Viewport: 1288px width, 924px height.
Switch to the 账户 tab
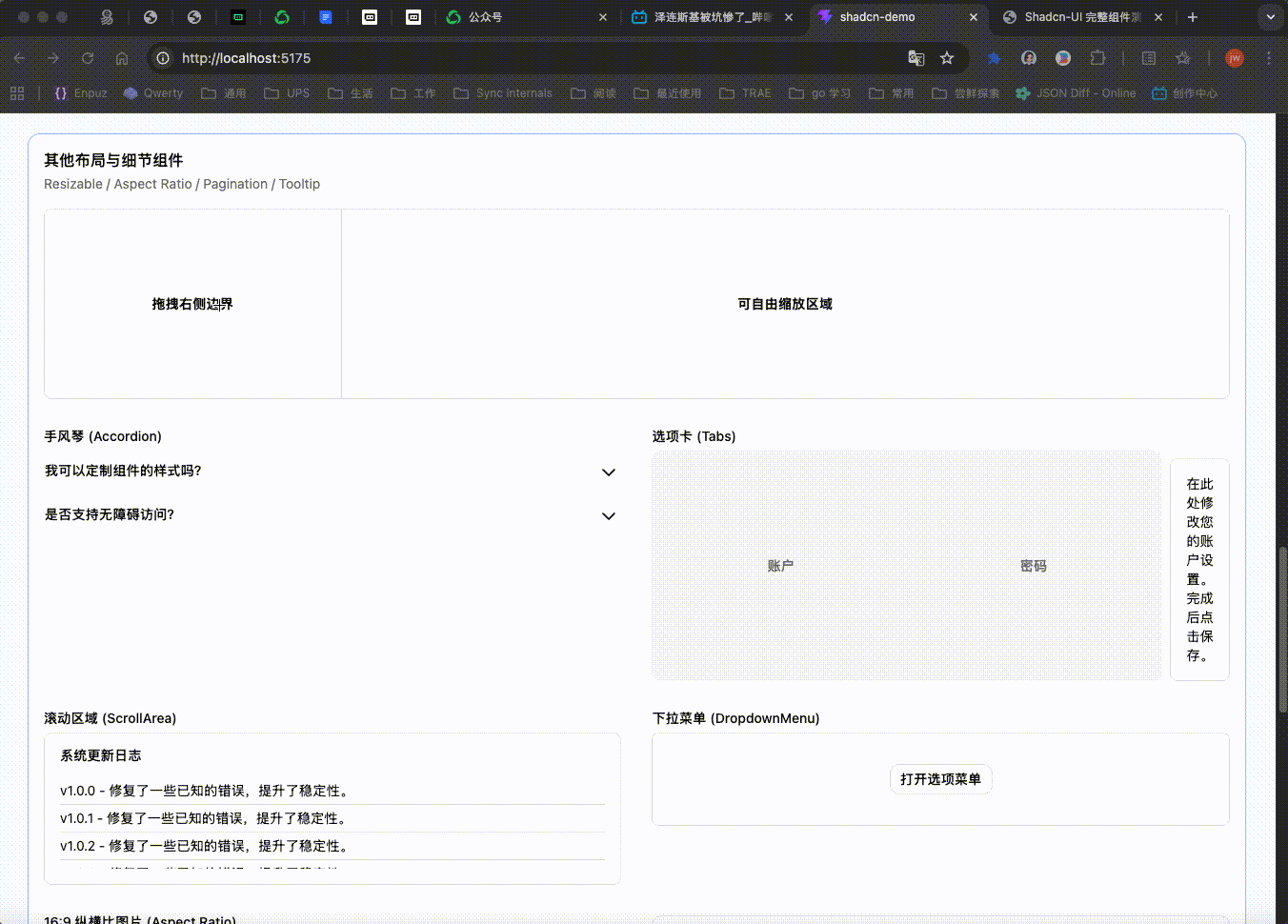point(780,566)
